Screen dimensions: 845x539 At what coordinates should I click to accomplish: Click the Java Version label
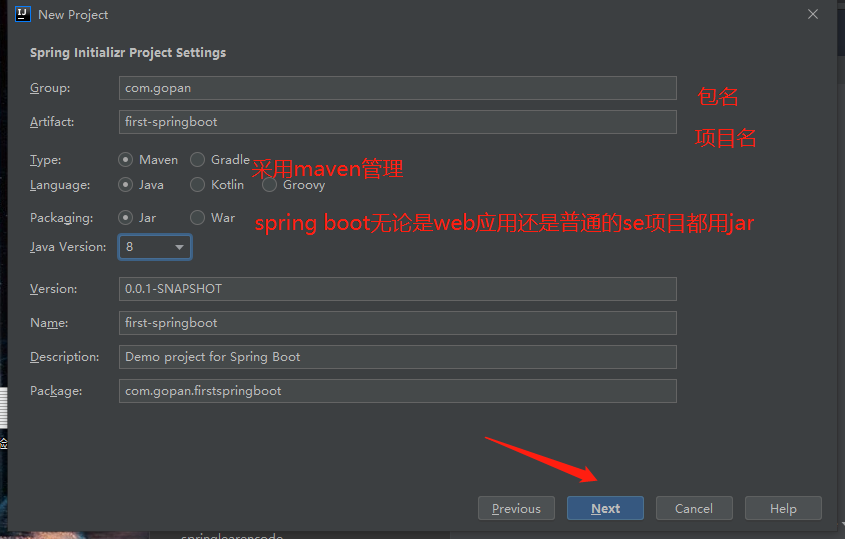tap(68, 247)
